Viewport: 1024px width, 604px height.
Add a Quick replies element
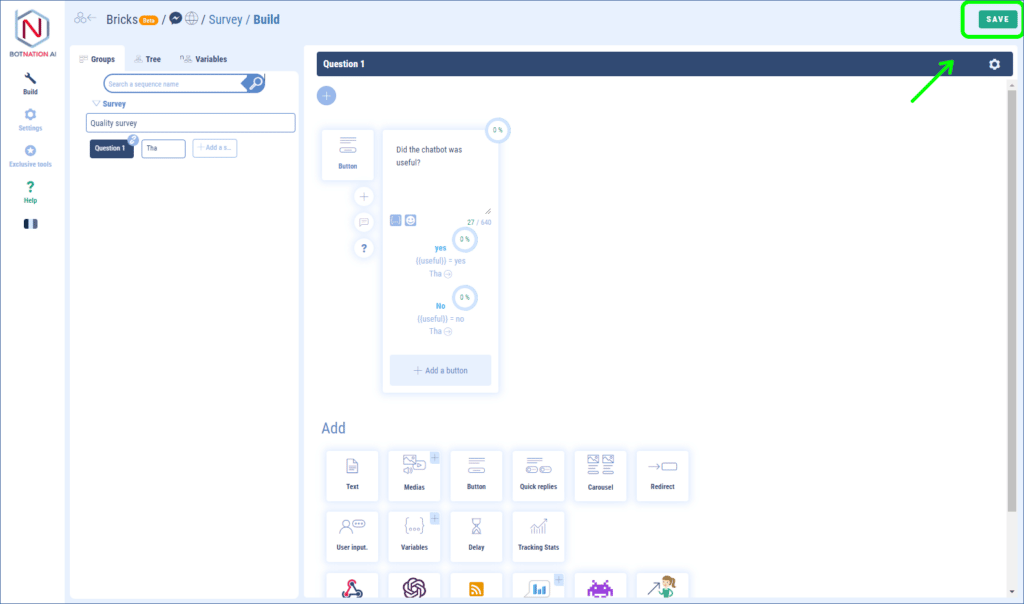pos(538,475)
